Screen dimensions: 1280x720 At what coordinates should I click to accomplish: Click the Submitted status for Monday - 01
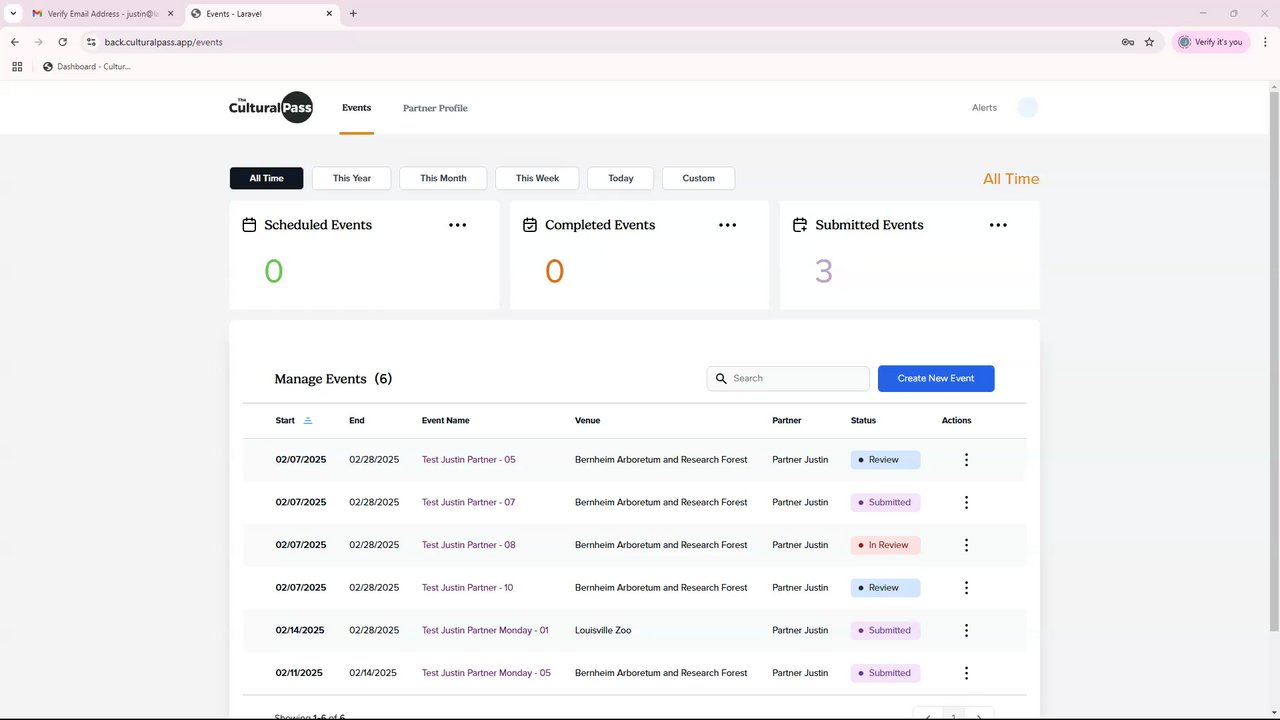(885, 630)
